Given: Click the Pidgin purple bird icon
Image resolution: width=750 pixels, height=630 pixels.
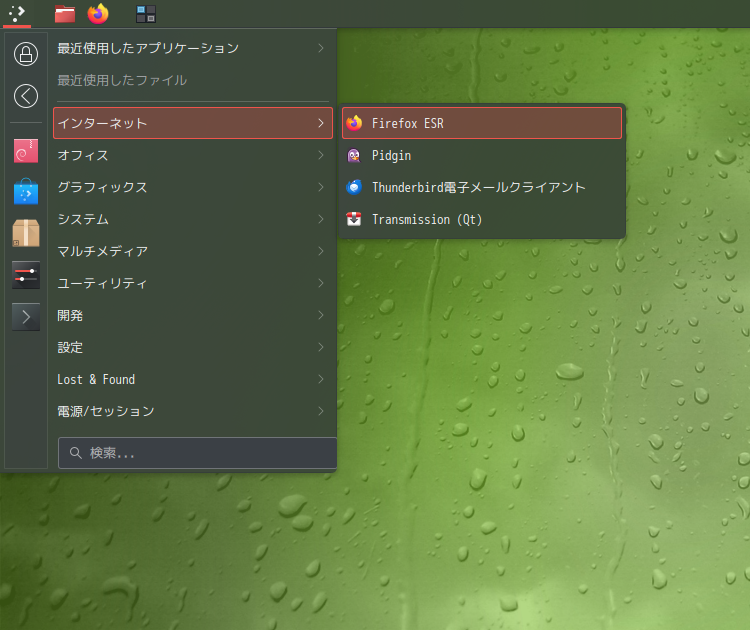Looking at the screenshot, I should point(354,155).
